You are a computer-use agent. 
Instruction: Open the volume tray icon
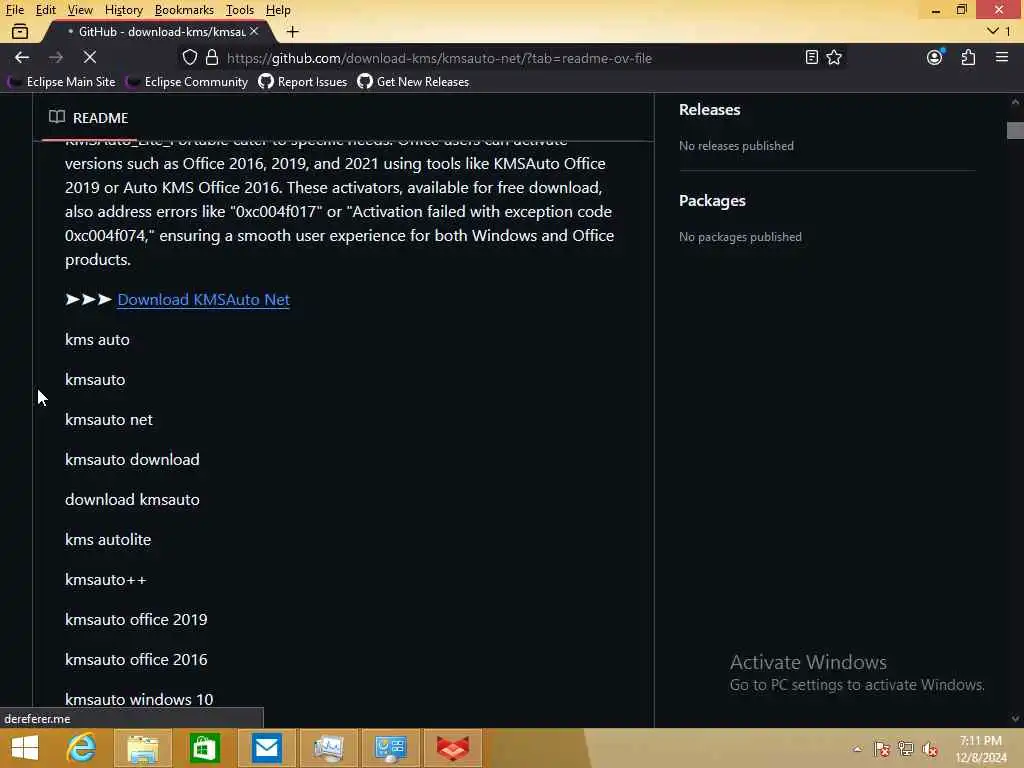coord(930,749)
